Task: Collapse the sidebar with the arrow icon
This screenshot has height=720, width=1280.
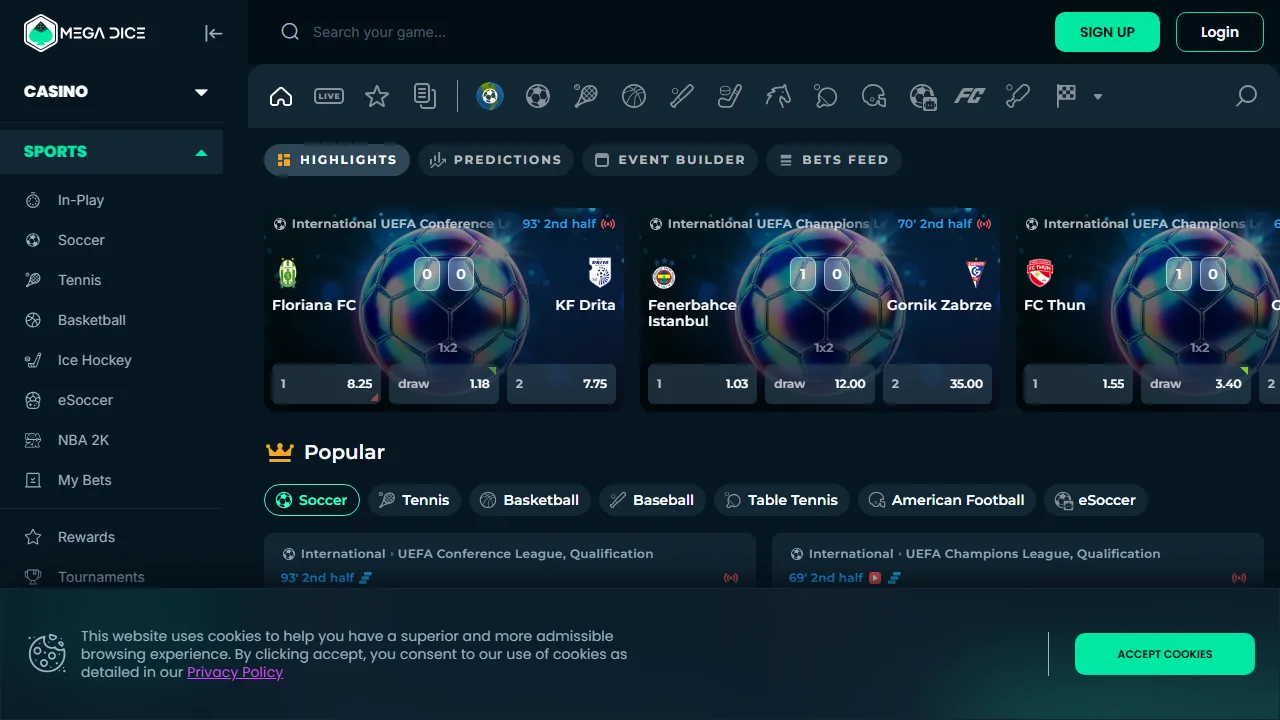Action: coord(213,33)
